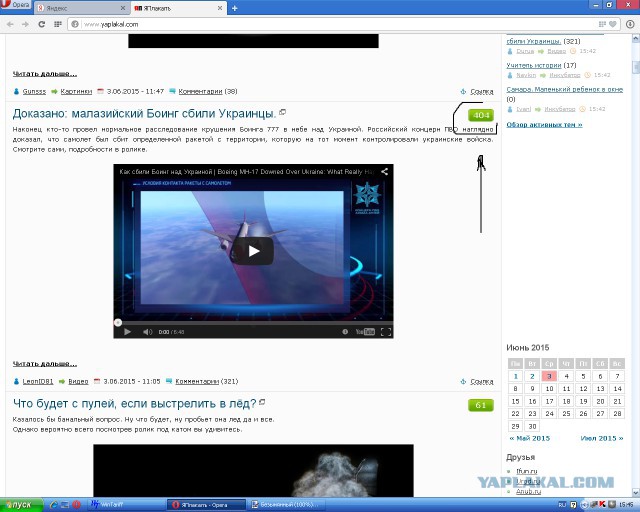Click the video progress scrubber
The image size is (640, 512).
coord(118,323)
